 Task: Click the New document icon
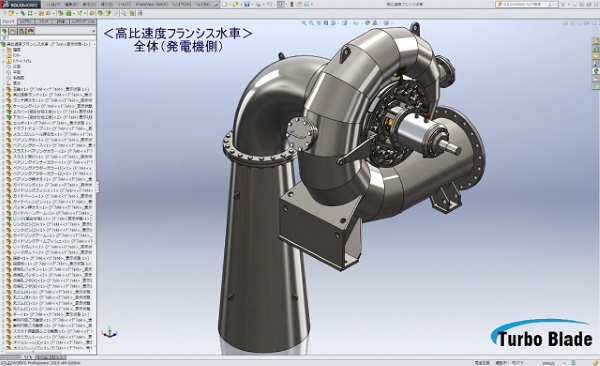[x=225, y=4]
